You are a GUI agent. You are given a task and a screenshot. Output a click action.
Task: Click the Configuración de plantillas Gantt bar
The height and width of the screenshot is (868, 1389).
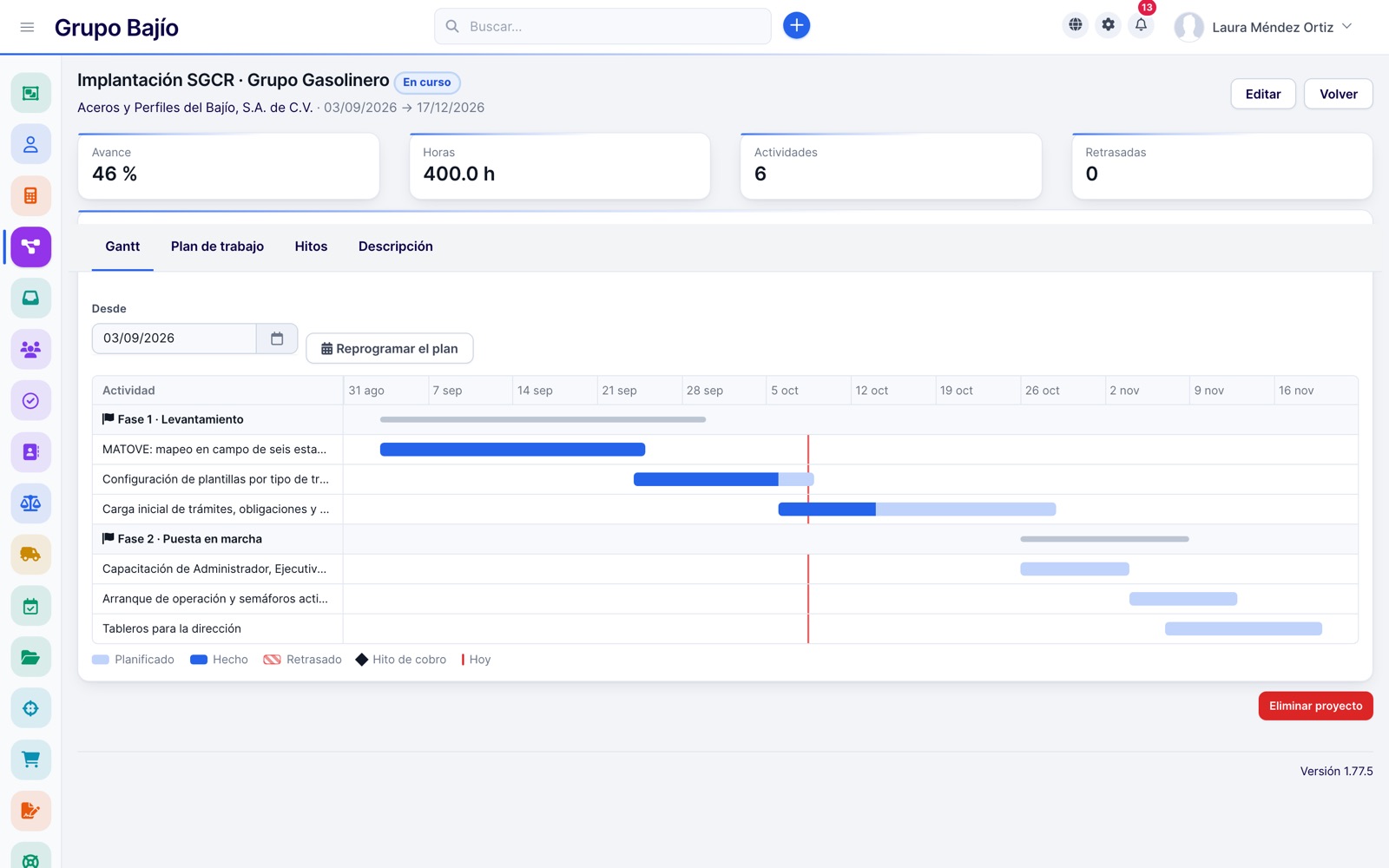(723, 479)
